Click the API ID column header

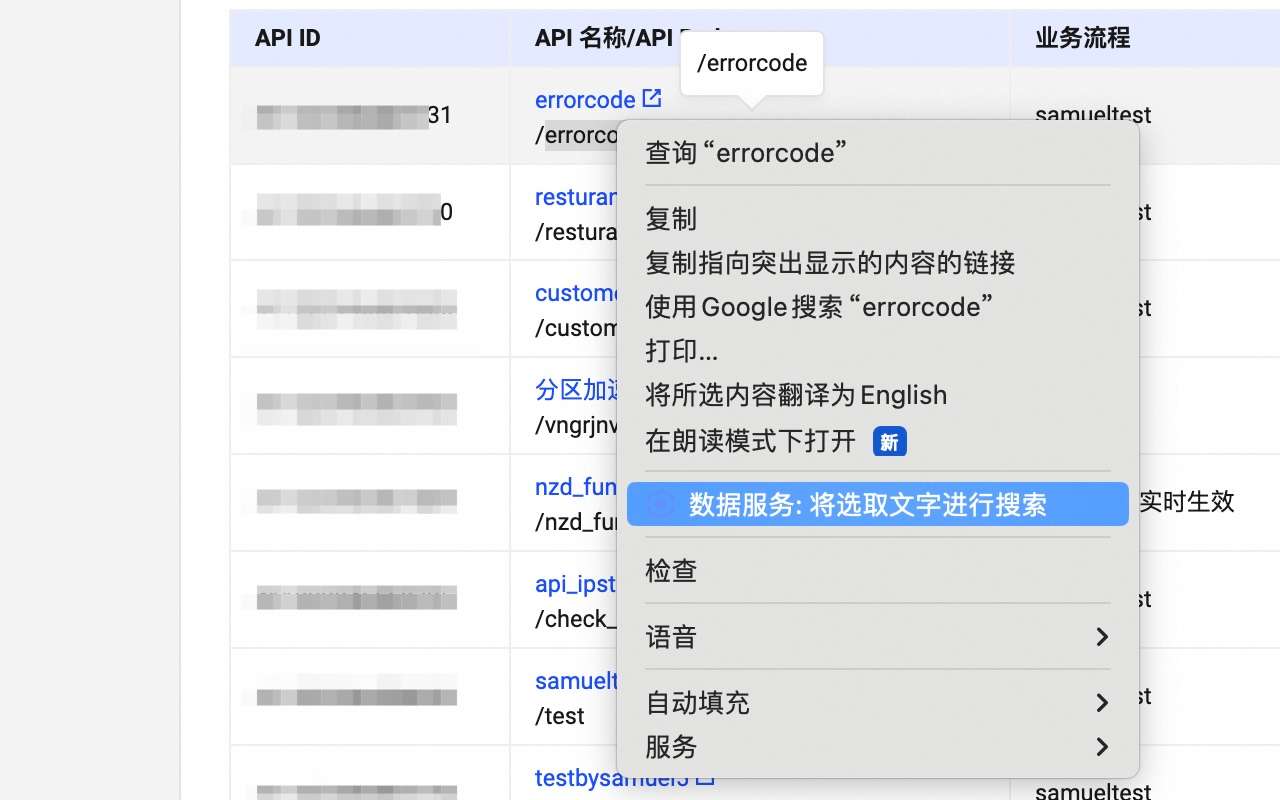[x=288, y=38]
